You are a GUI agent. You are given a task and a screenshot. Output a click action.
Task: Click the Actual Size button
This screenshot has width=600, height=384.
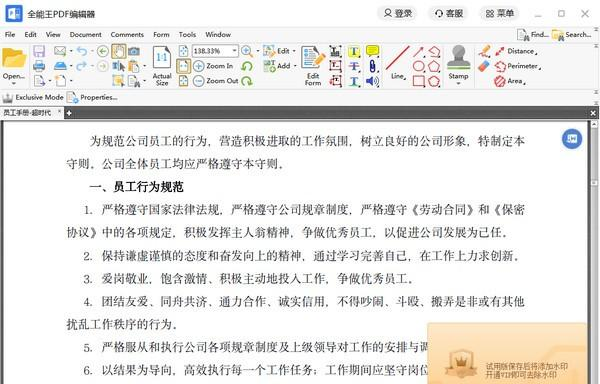pos(162,65)
